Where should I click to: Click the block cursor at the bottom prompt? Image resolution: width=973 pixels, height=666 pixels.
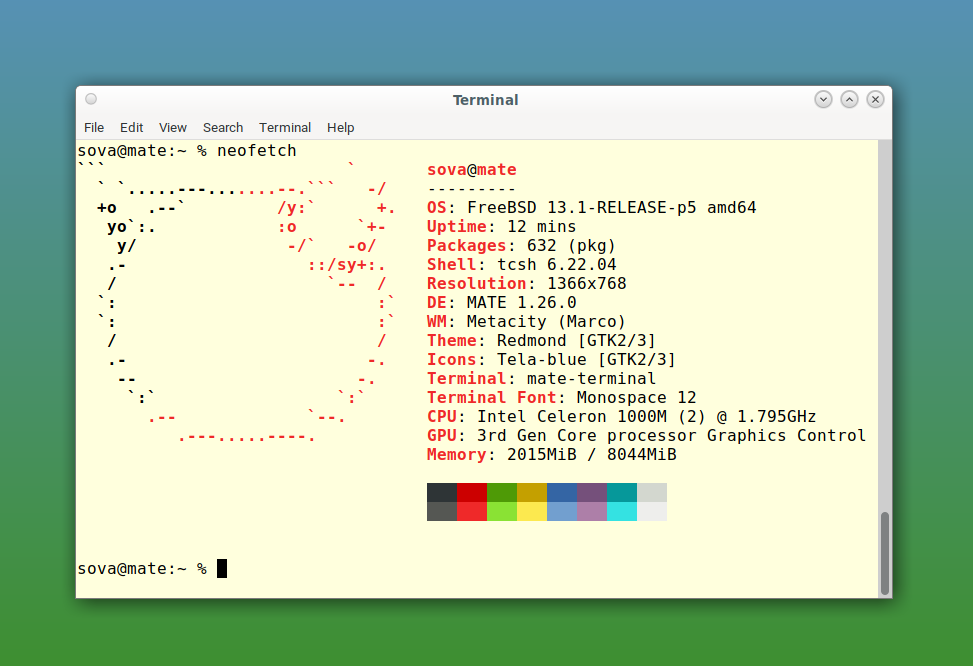222,569
